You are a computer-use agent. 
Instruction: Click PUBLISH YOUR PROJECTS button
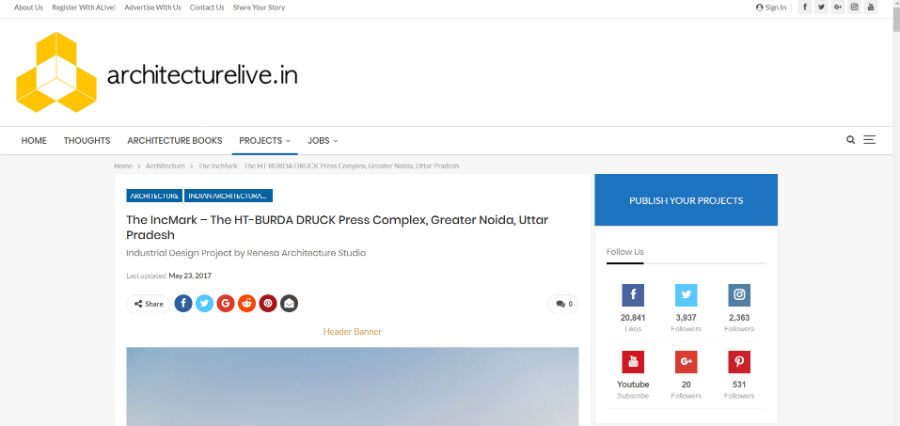click(686, 200)
